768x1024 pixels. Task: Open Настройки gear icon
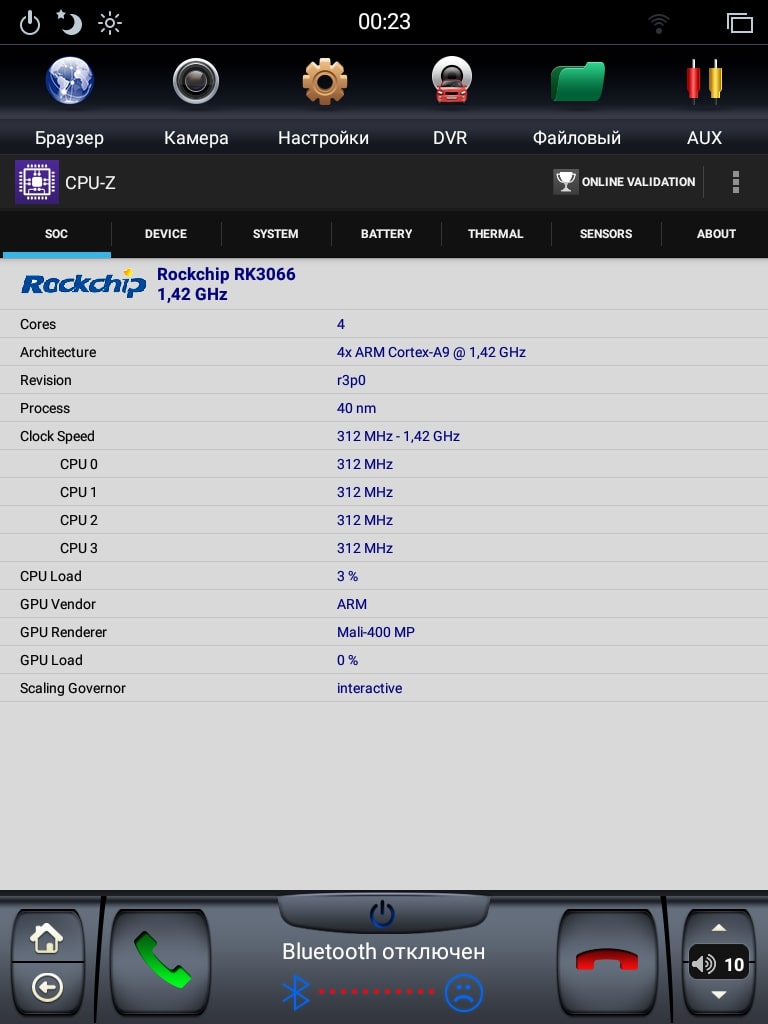coord(325,81)
